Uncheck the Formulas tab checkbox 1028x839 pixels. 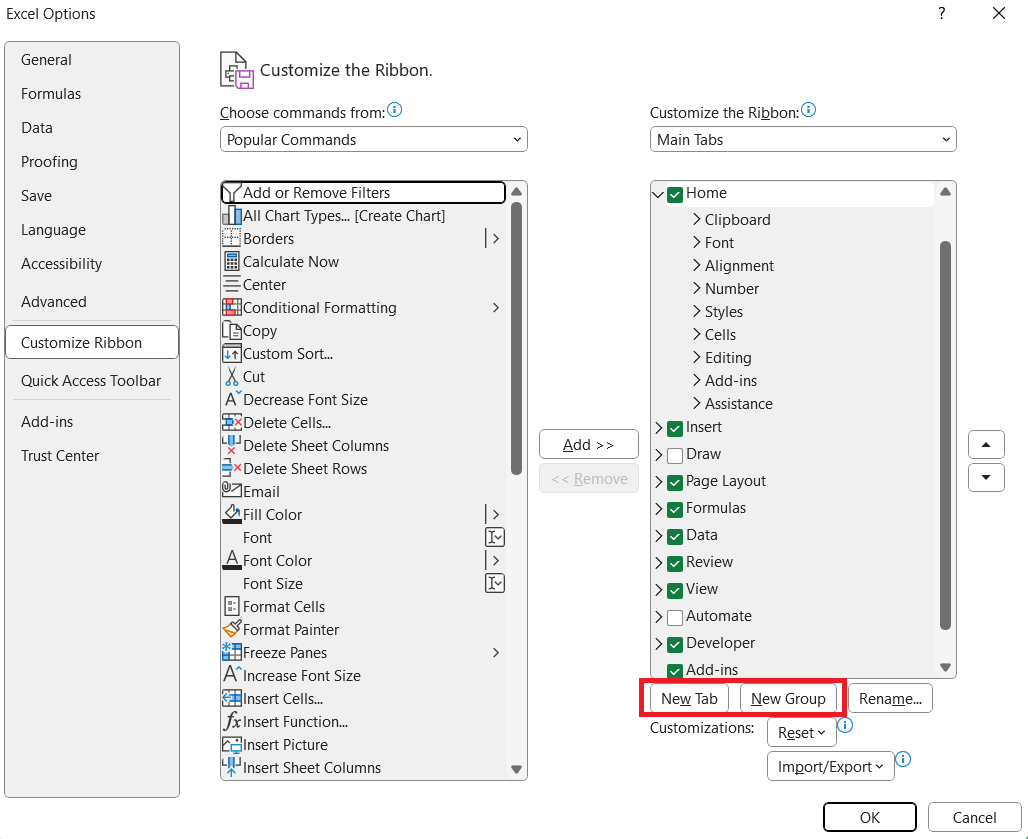[x=675, y=509]
